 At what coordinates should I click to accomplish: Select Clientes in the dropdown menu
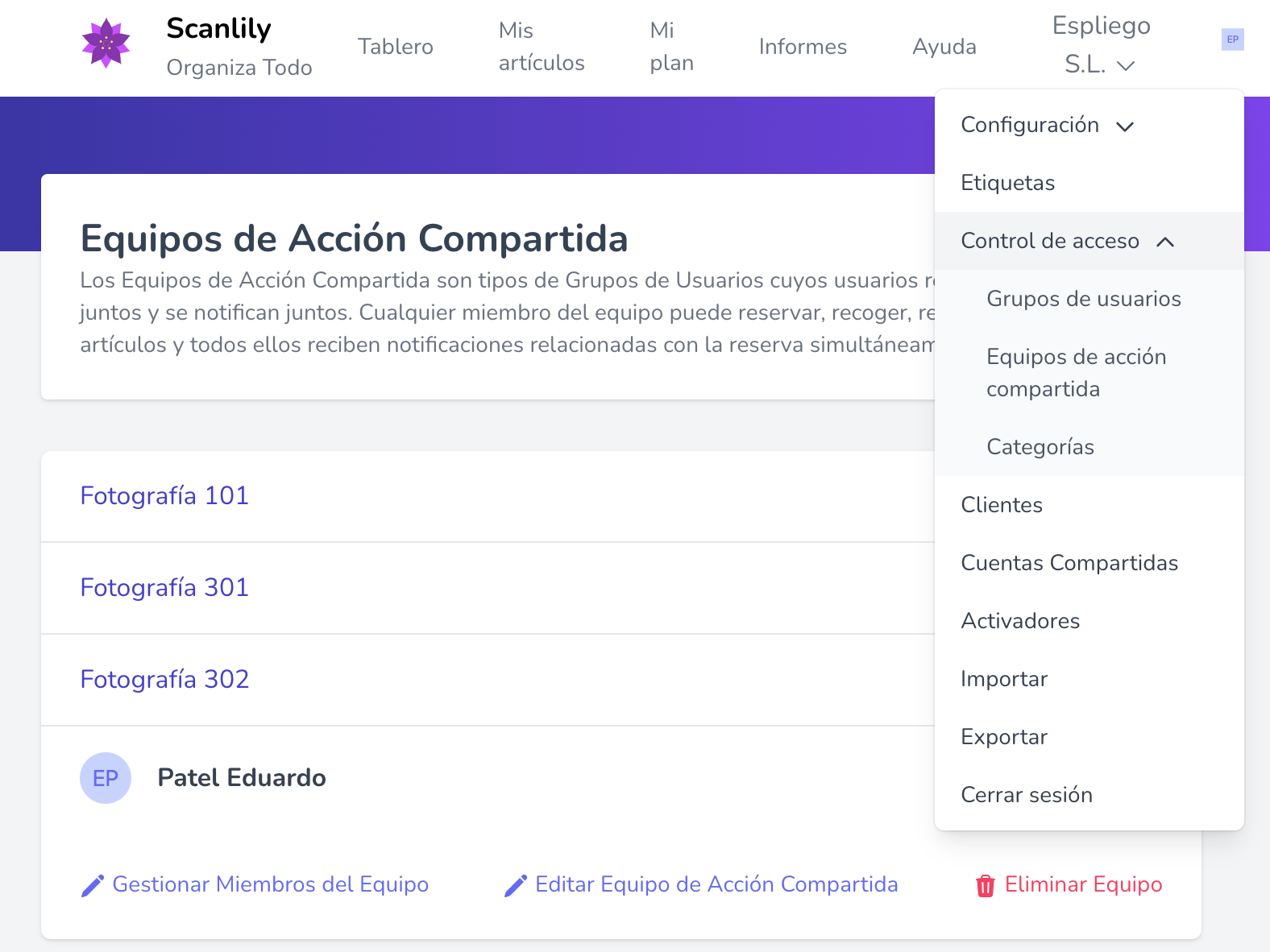tap(1001, 505)
